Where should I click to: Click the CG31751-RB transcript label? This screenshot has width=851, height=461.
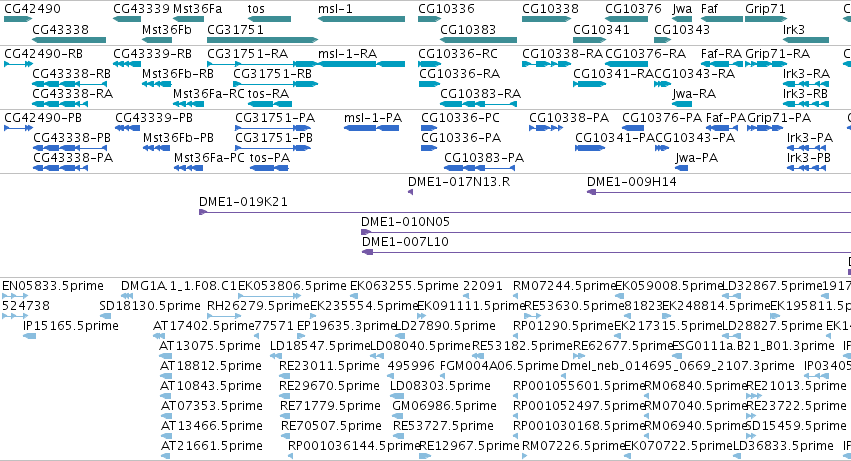coord(272,74)
